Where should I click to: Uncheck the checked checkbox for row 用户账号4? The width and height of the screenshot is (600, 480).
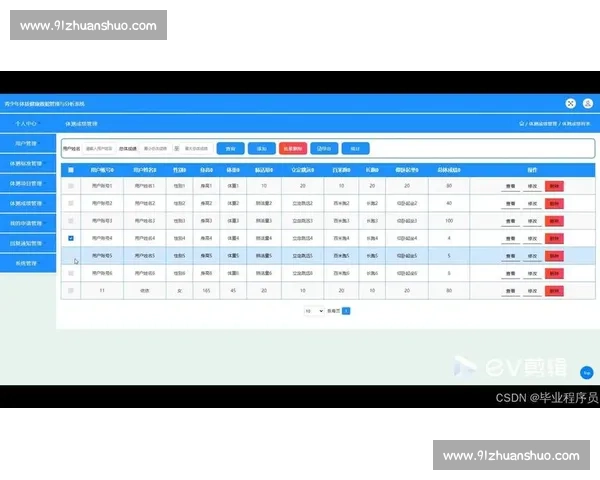tap(71, 238)
